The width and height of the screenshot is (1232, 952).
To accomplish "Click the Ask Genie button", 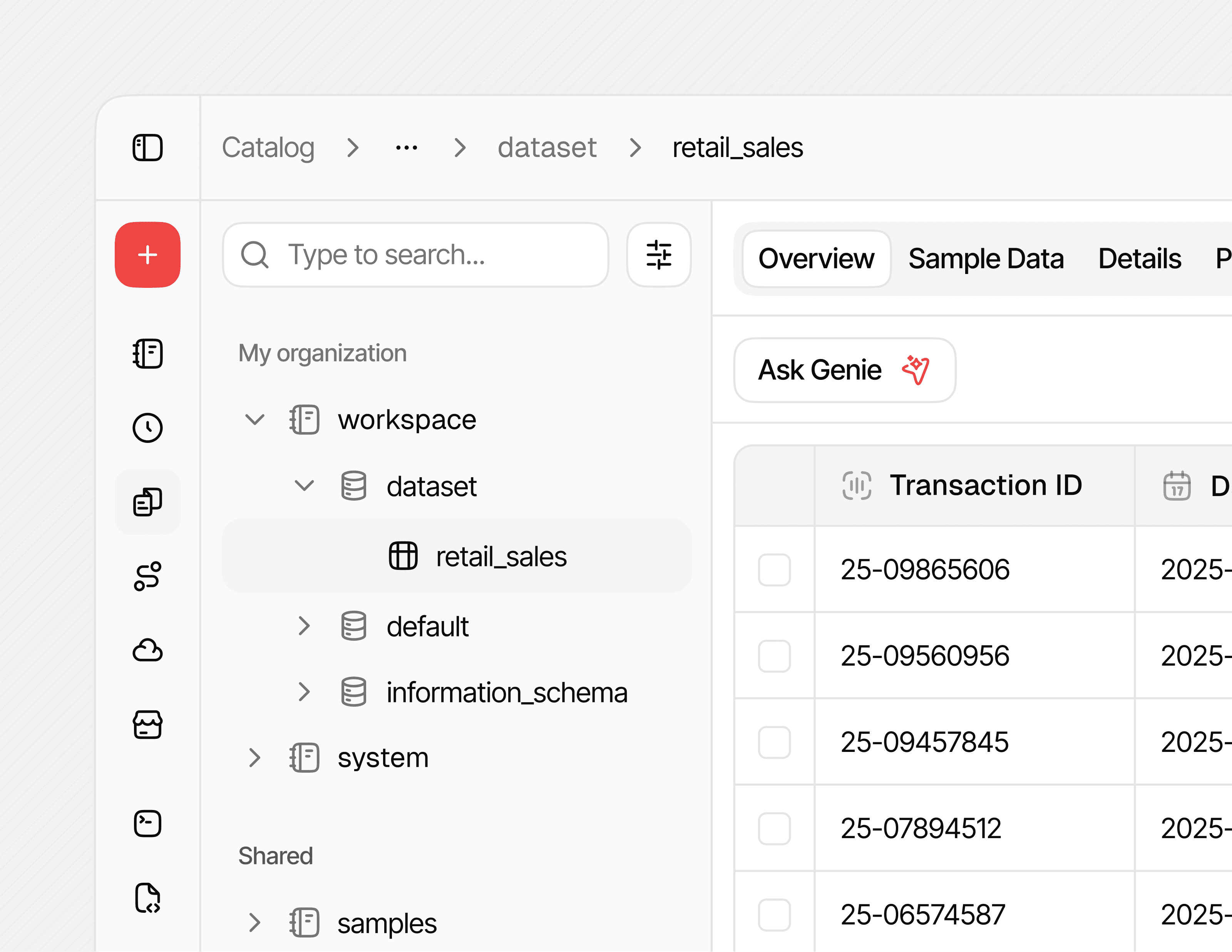I will pyautogui.click(x=844, y=370).
